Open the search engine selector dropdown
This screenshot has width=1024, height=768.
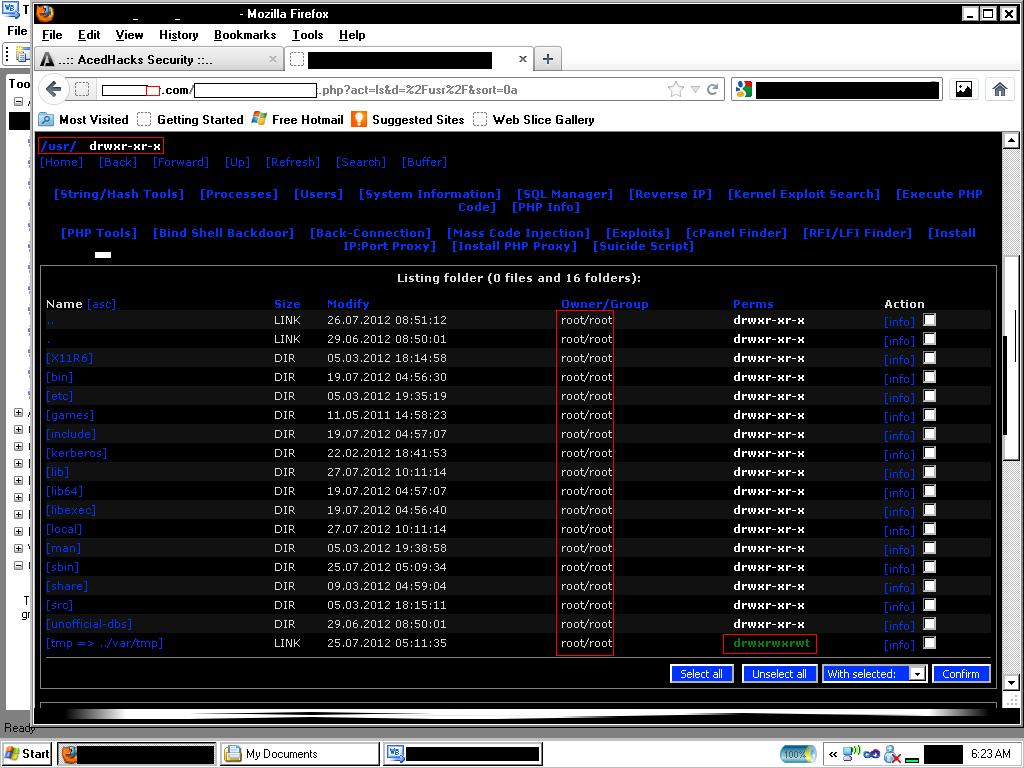(744, 89)
